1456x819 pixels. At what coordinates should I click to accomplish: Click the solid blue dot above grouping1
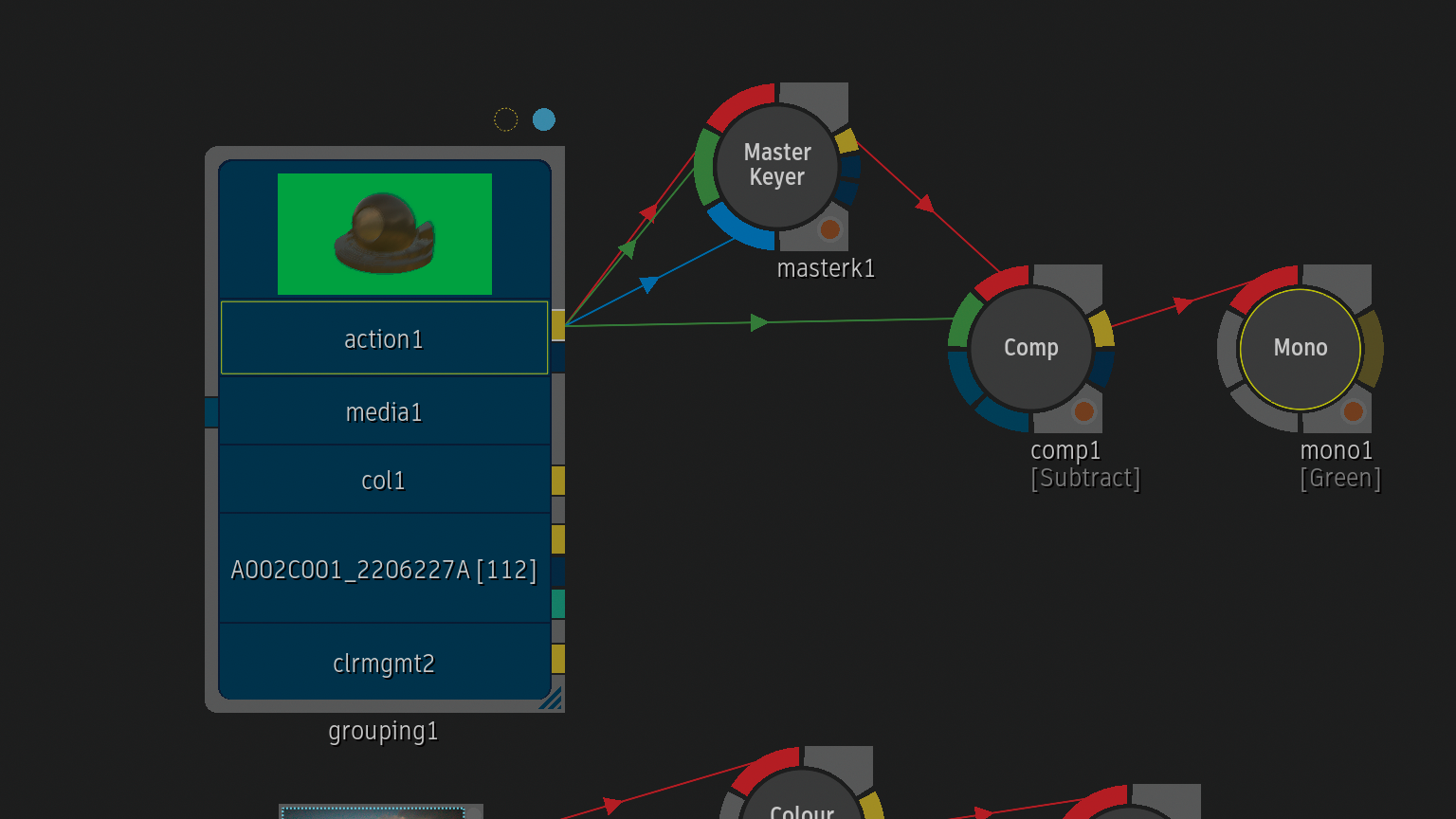click(543, 119)
